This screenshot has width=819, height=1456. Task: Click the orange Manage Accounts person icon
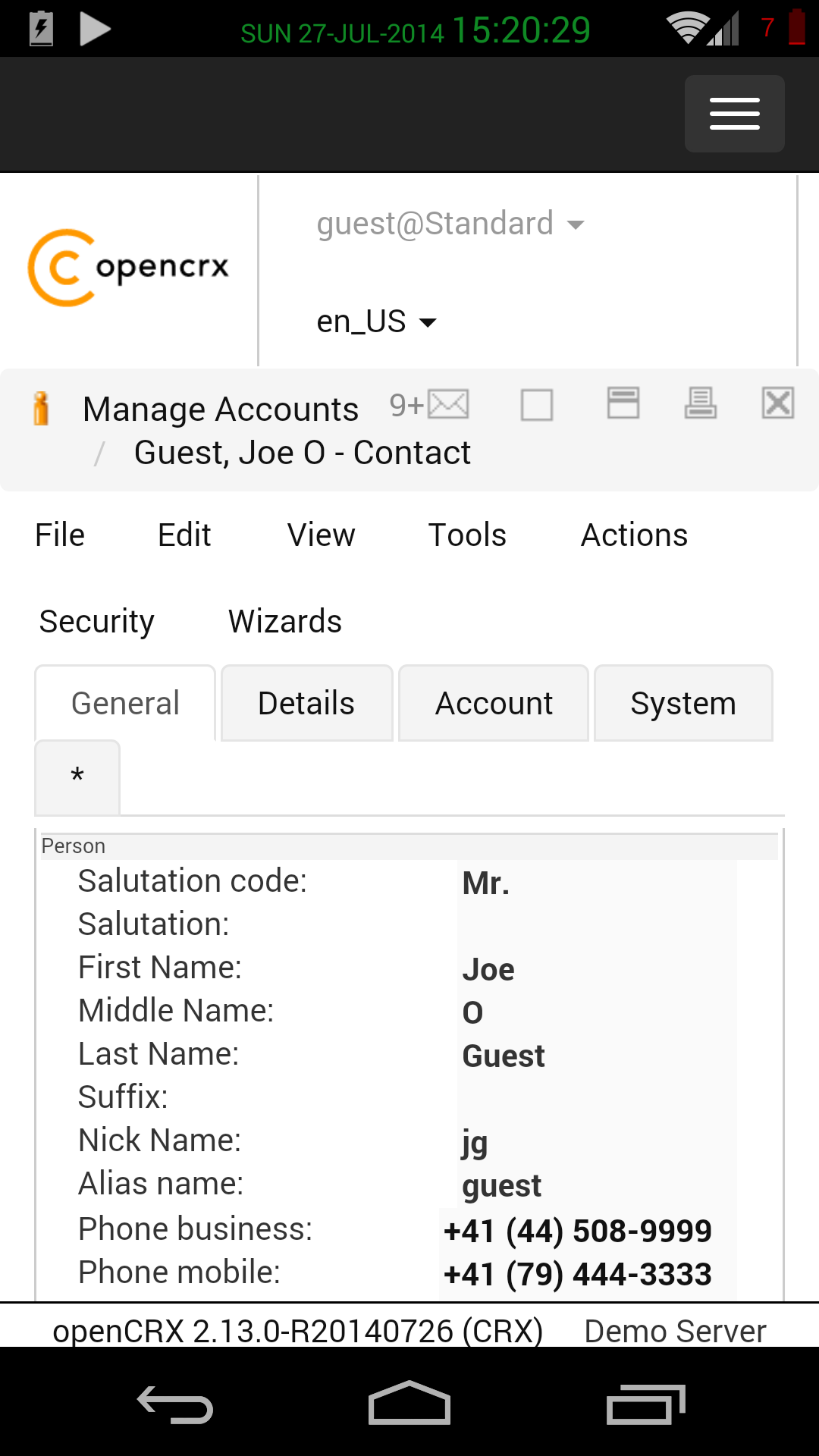pyautogui.click(x=42, y=409)
